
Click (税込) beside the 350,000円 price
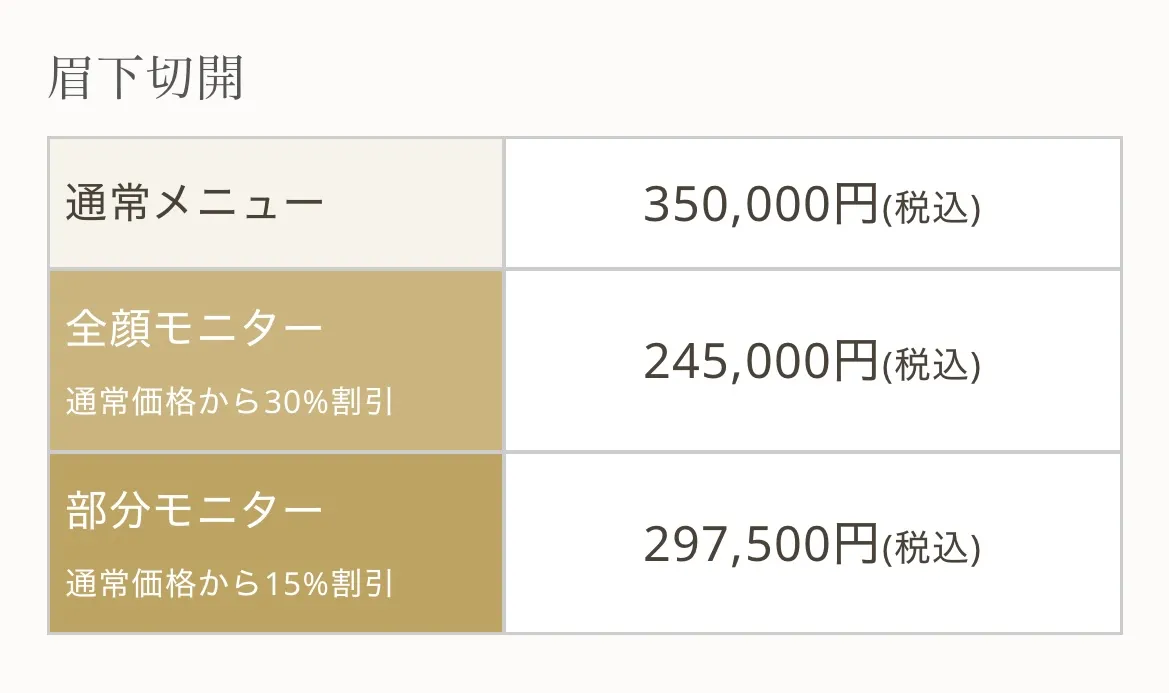click(931, 209)
